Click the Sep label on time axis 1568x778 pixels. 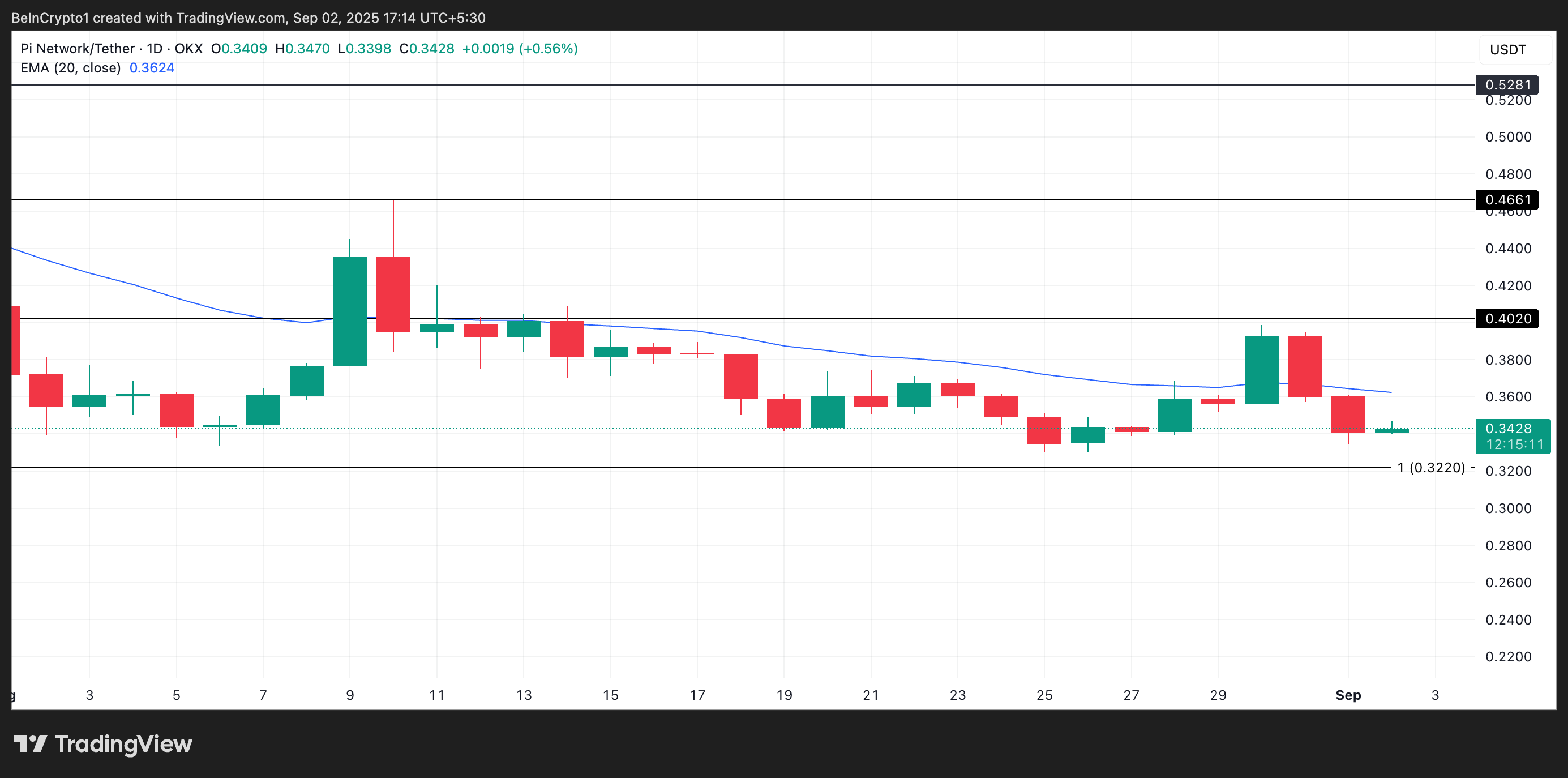click(1348, 695)
